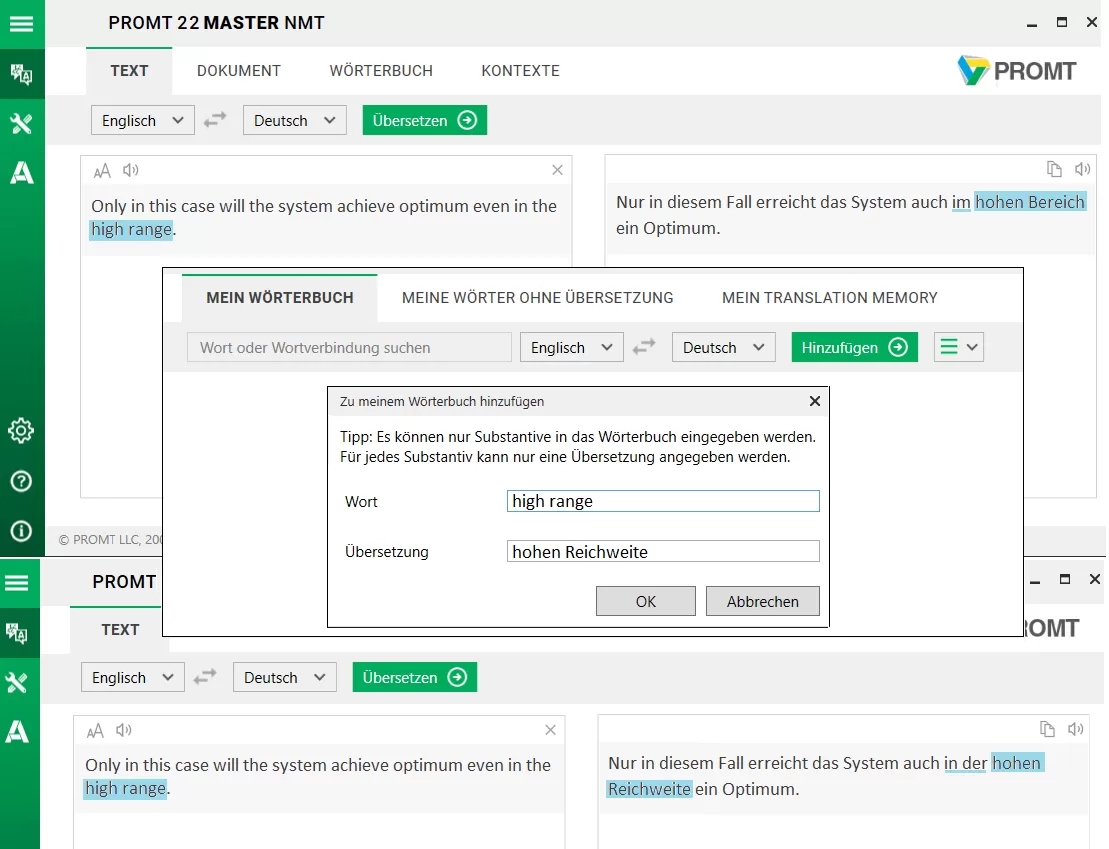Open MEIN TRANSLATION MEMORY tab
The height and width of the screenshot is (849, 1109).
click(x=830, y=298)
